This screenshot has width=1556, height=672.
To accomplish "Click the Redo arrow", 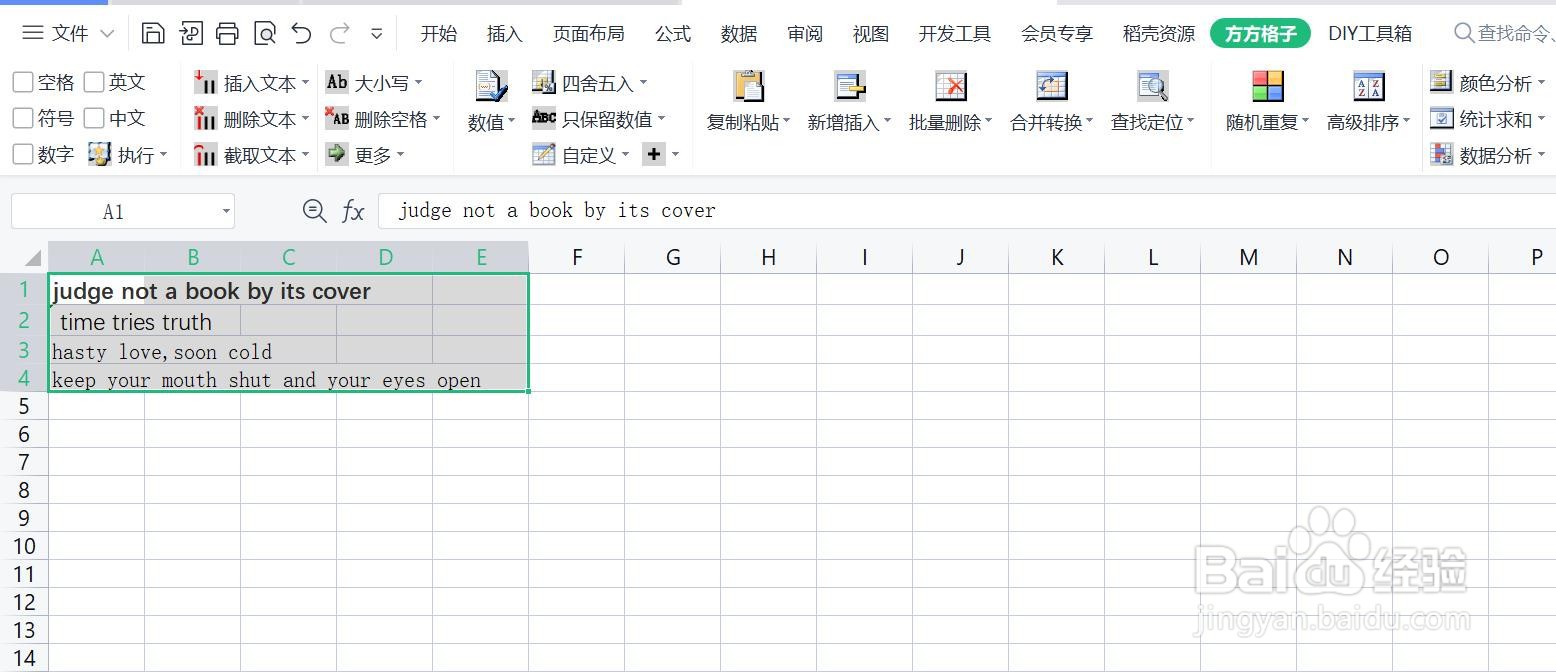I will pyautogui.click(x=339, y=33).
